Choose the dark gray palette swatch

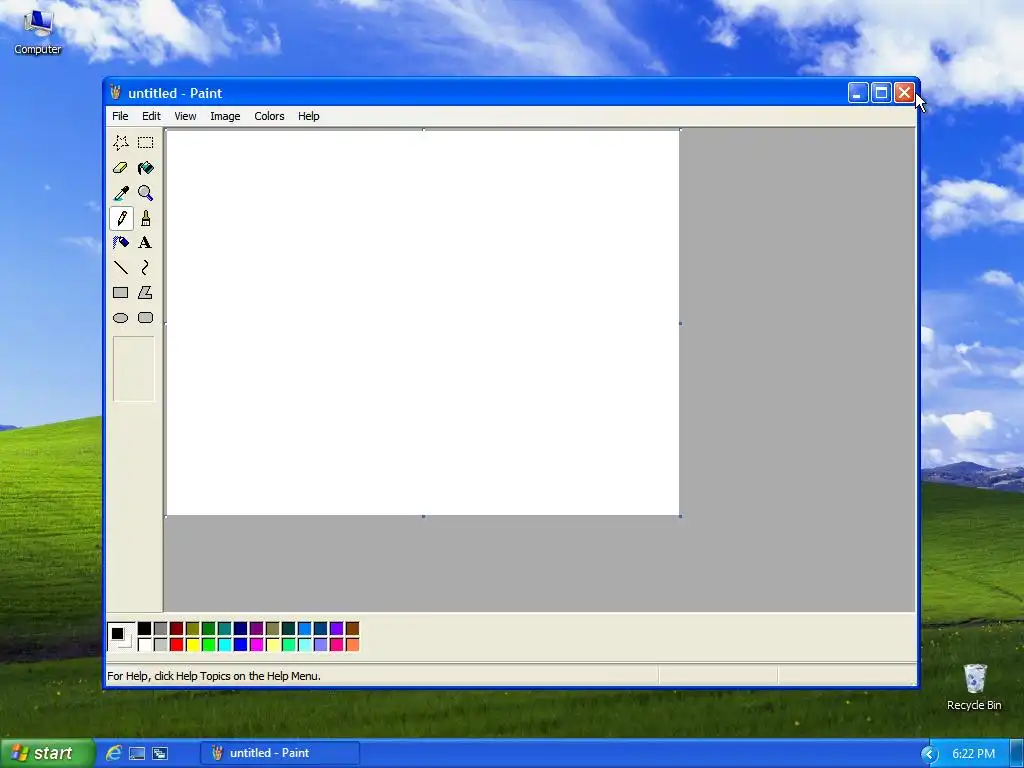coord(161,628)
